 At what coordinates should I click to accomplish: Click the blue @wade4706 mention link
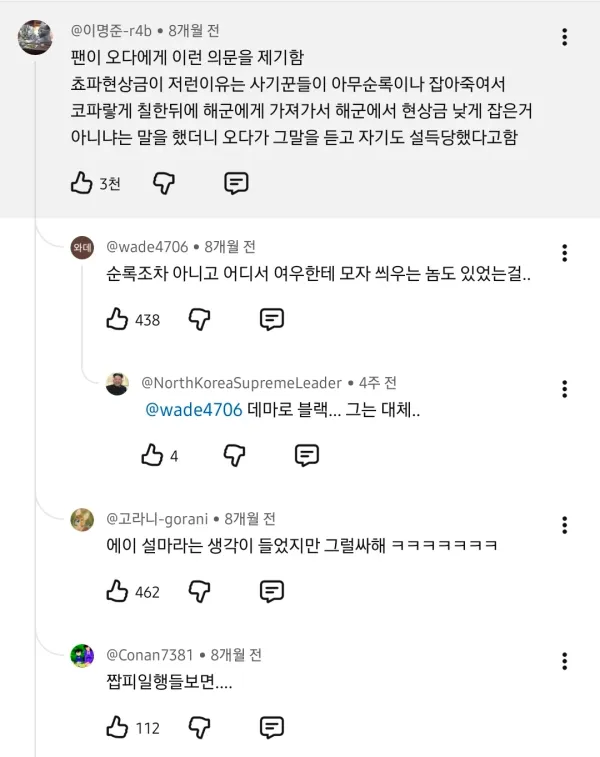pos(194,410)
